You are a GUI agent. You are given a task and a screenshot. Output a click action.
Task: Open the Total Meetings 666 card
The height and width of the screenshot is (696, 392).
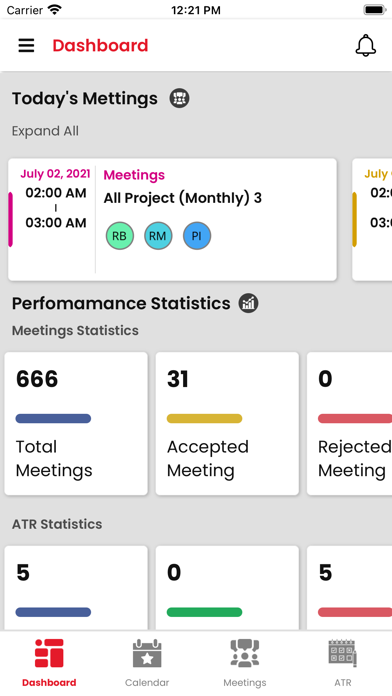pyautogui.click(x=76, y=423)
